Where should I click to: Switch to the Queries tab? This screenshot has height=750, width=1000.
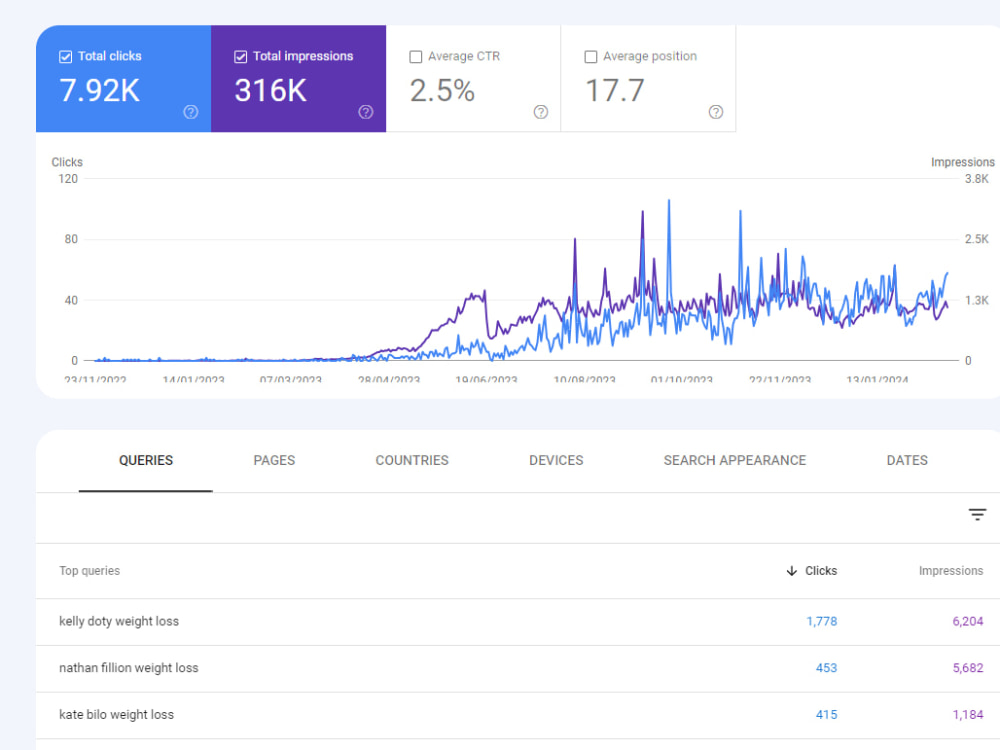pyautogui.click(x=145, y=460)
